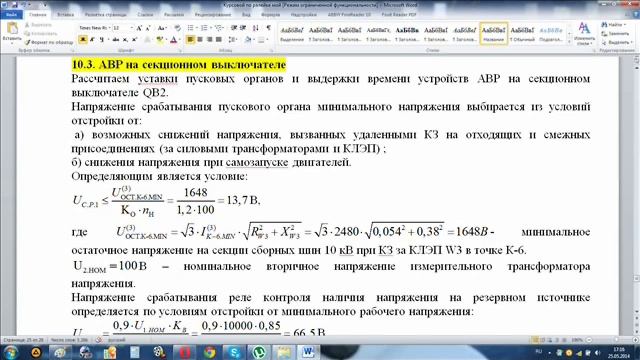640x360 pixels.
Task: Switch to the Ссылки tab
Action: (x=145, y=15)
